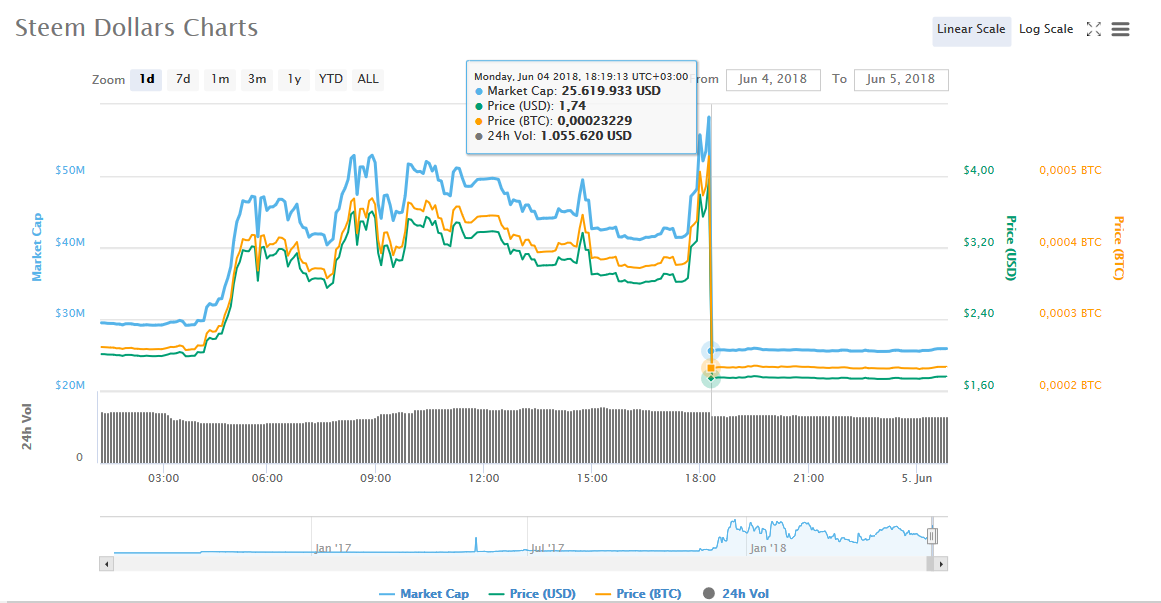The image size is (1161, 603).
Task: Switch to Linear Scale
Action: coord(971,30)
